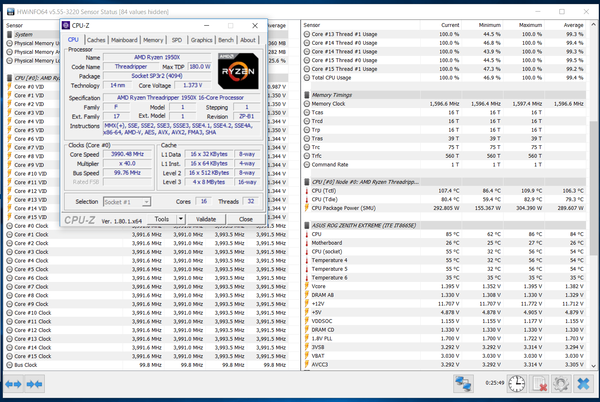Click the logging sheet icon with red X

tap(539, 384)
